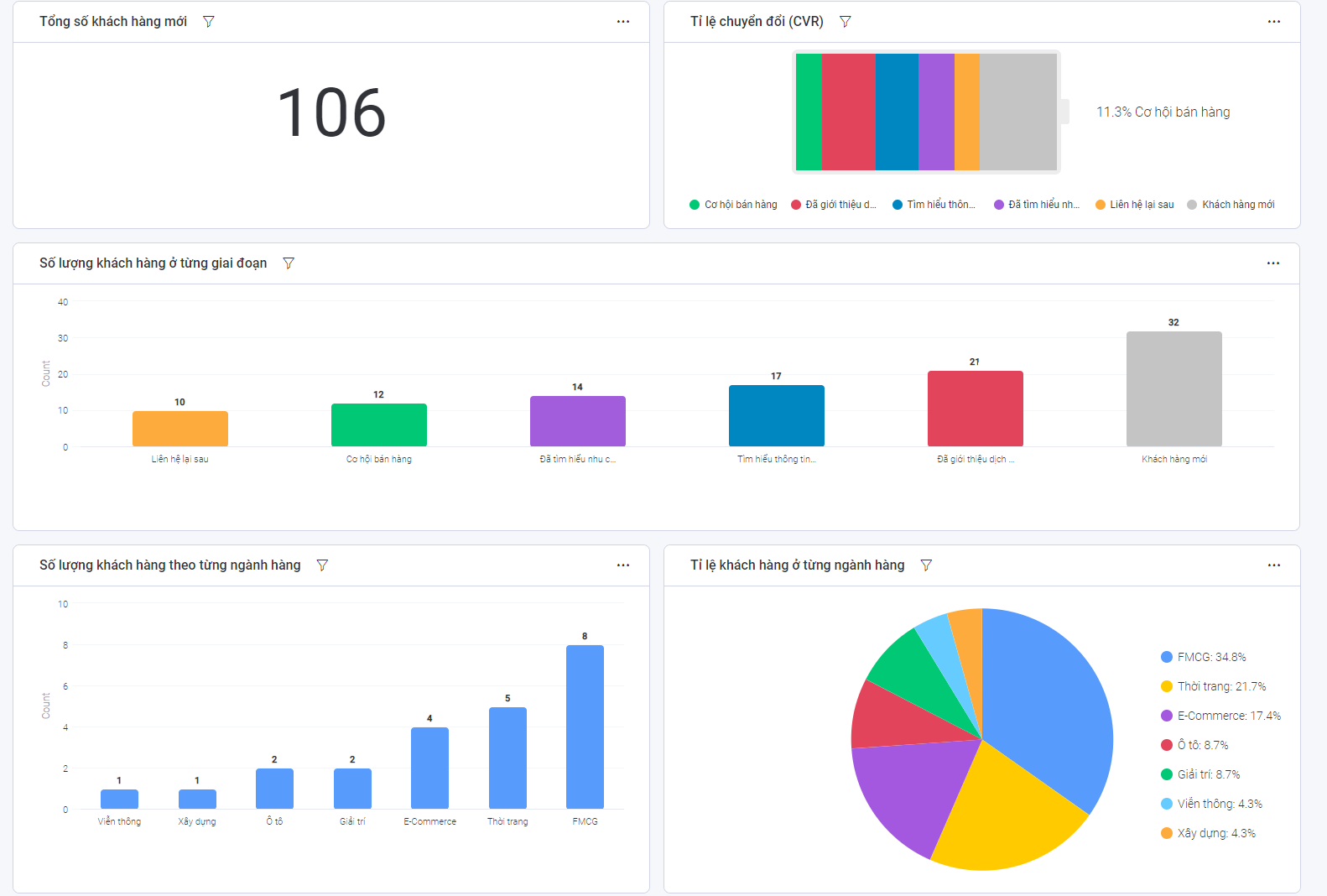Click the Thời trang: 21.7% legend item
Viewport: 1327px width, 896px height.
click(1214, 686)
